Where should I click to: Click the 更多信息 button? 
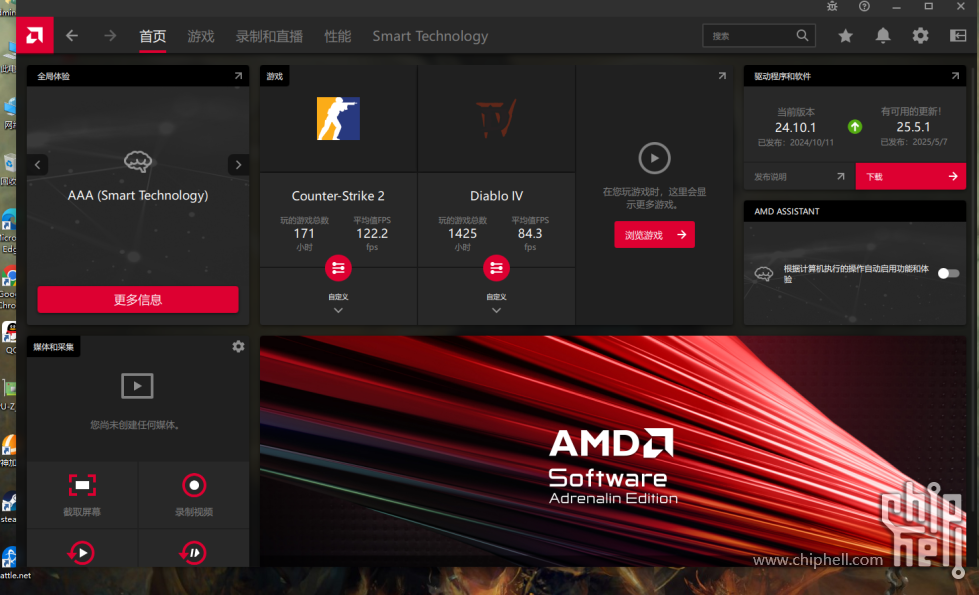coord(138,300)
